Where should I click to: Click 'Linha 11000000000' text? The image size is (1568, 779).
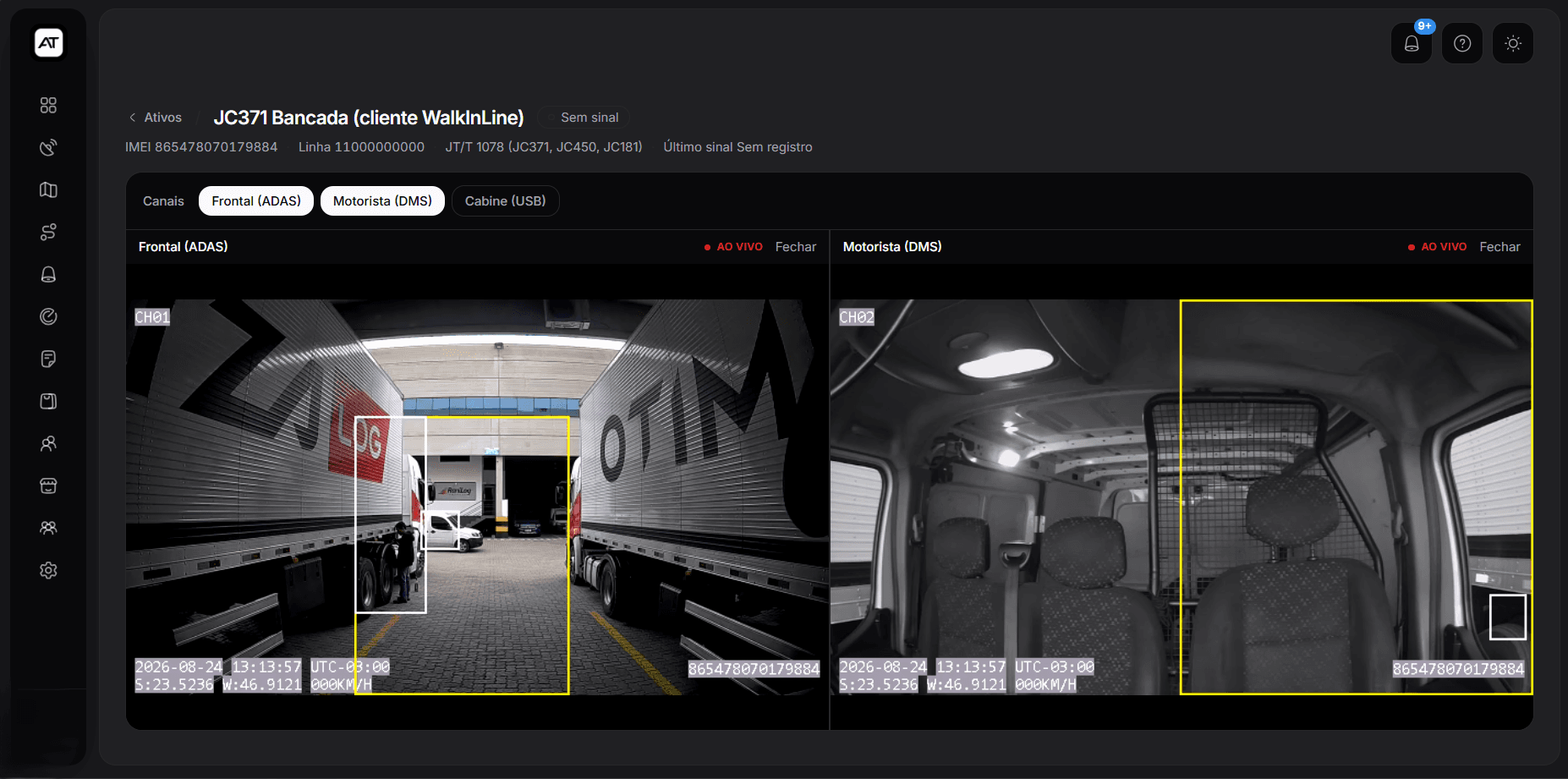361,147
